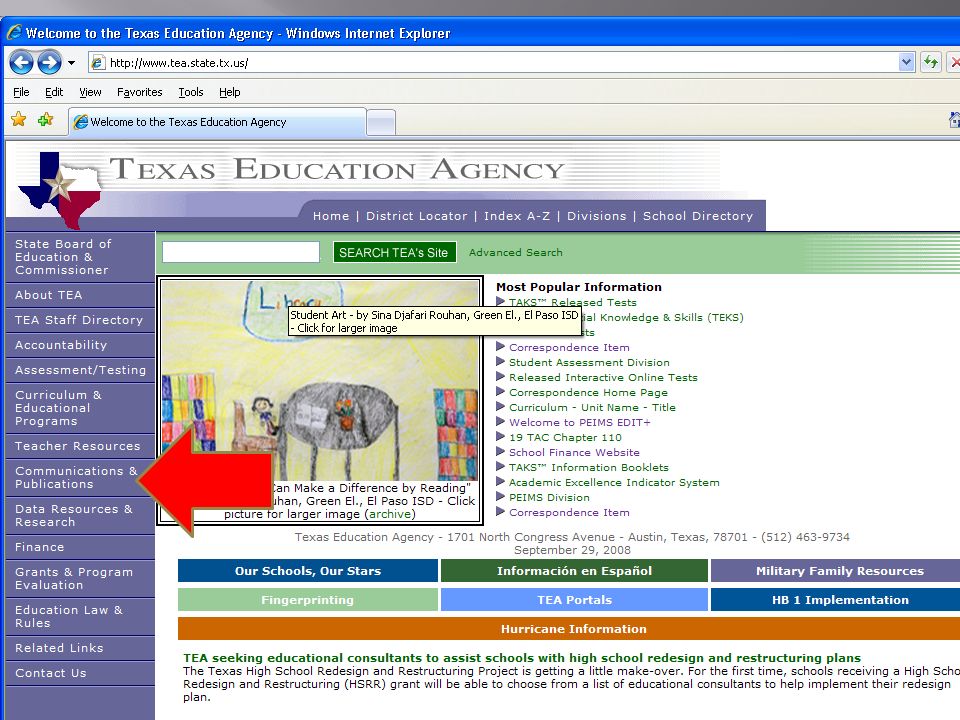960x720 pixels.
Task: Select the Welcome to the Texas Education Agency tab
Action: (217, 122)
